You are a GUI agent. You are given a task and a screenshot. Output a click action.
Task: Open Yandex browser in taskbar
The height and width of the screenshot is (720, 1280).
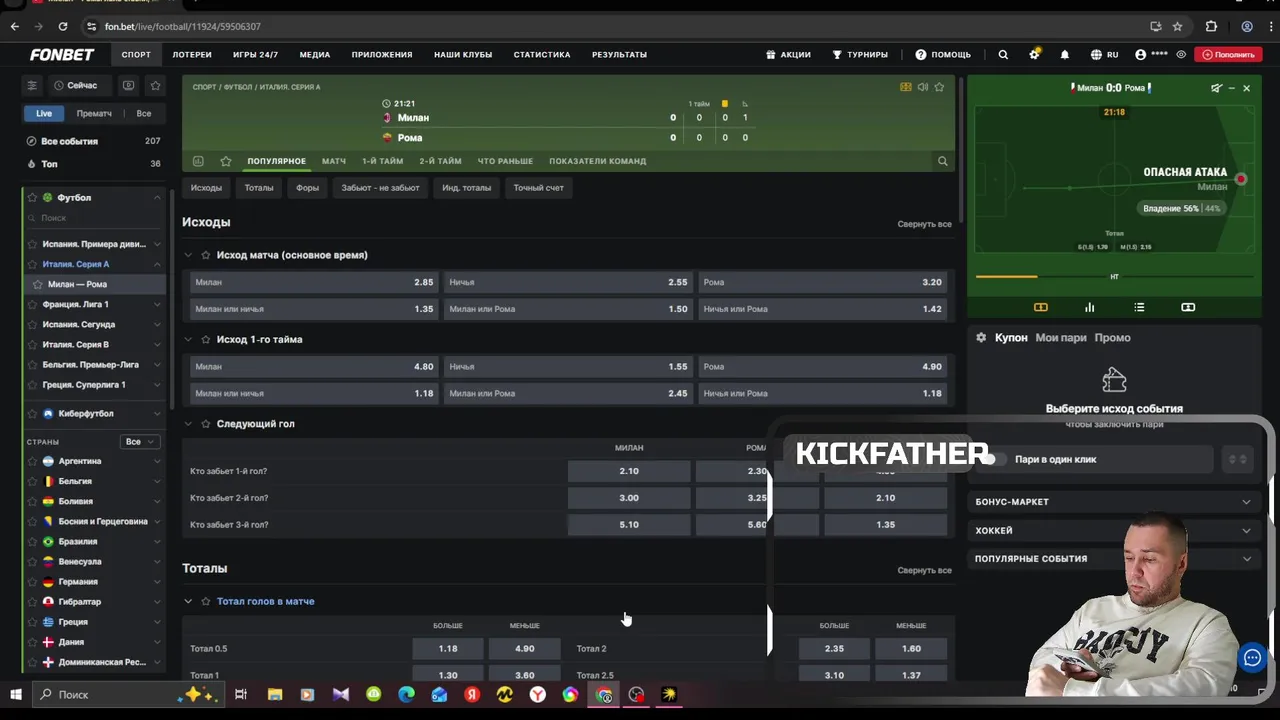click(x=537, y=694)
